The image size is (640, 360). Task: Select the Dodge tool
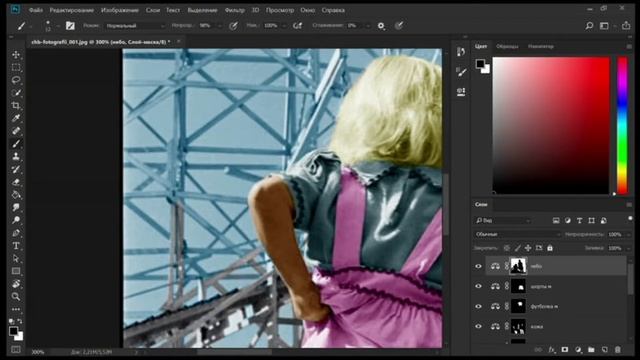(x=16, y=220)
